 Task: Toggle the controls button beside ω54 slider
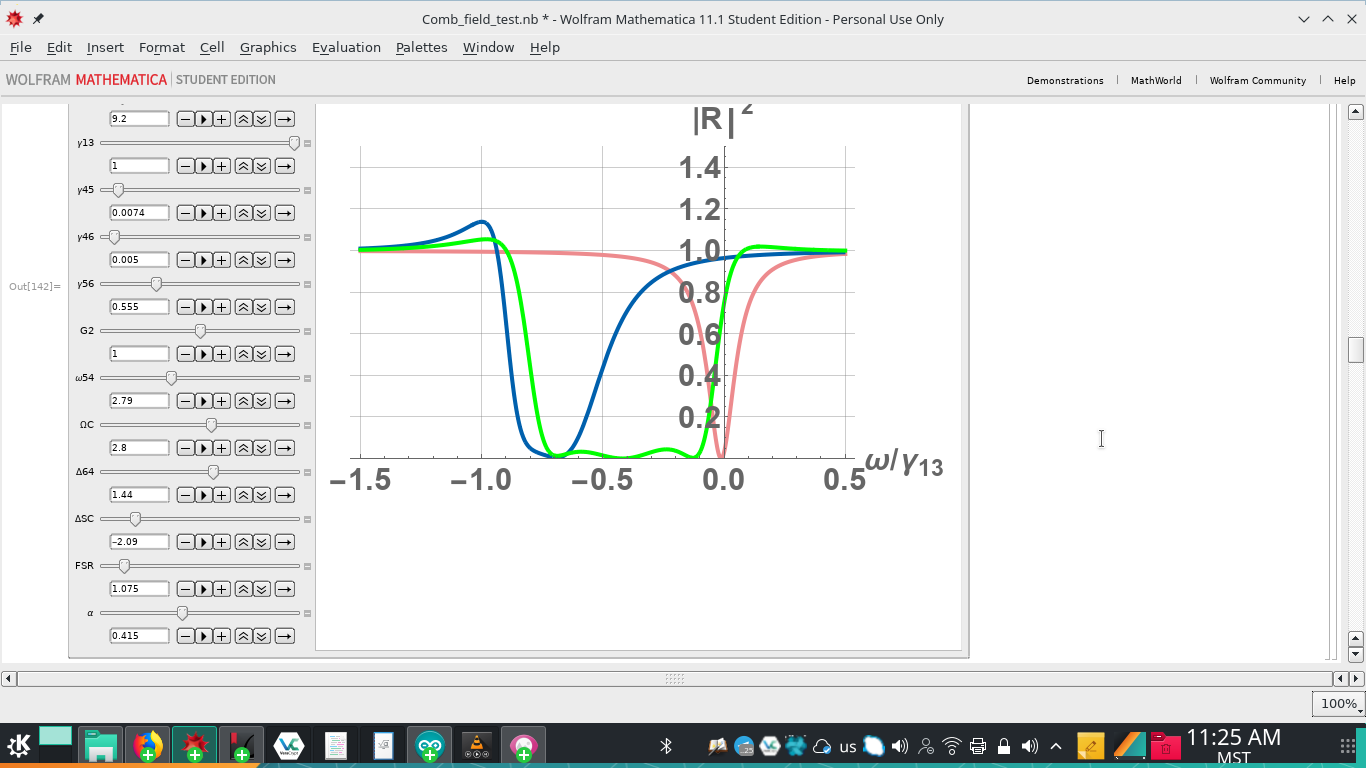tap(308, 378)
